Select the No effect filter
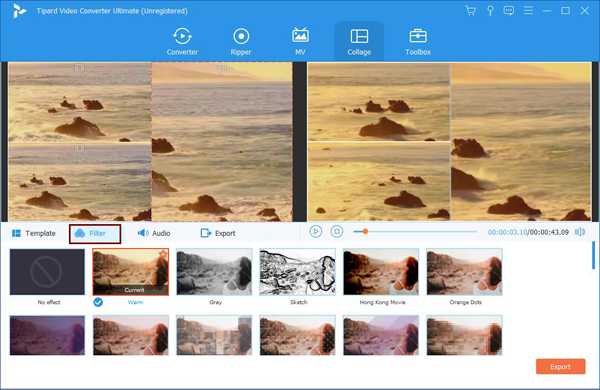The width and height of the screenshot is (600, 390). [x=47, y=272]
